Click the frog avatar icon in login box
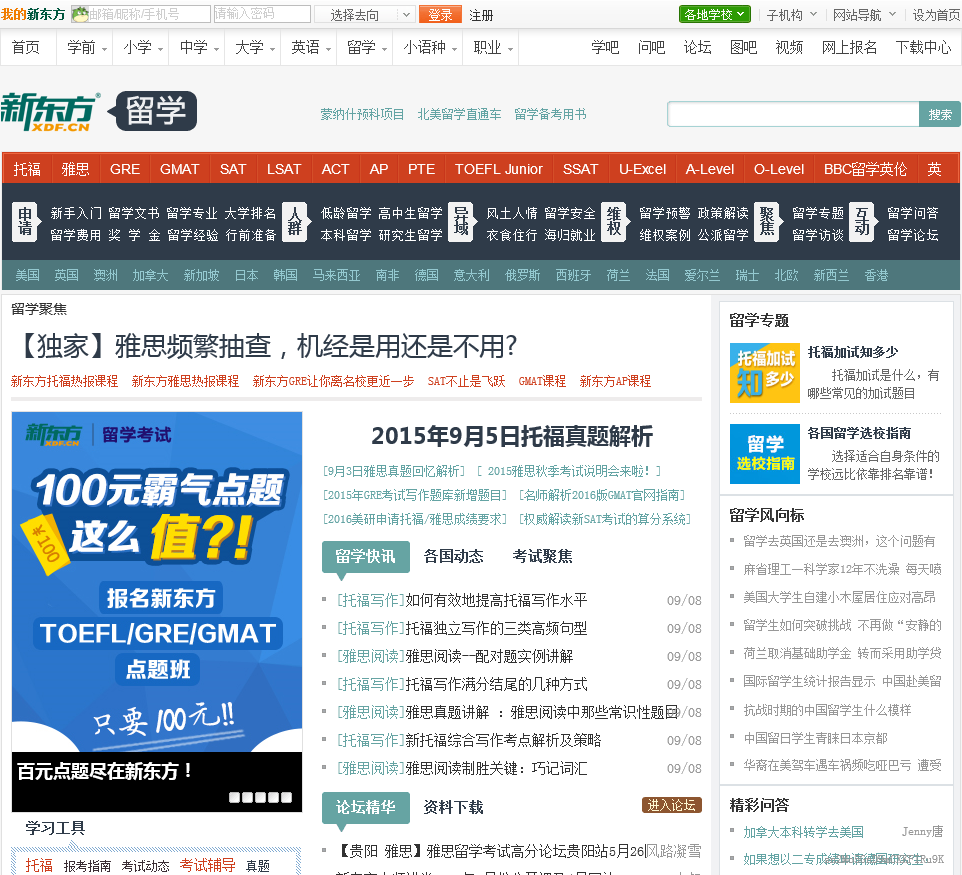 80,14
